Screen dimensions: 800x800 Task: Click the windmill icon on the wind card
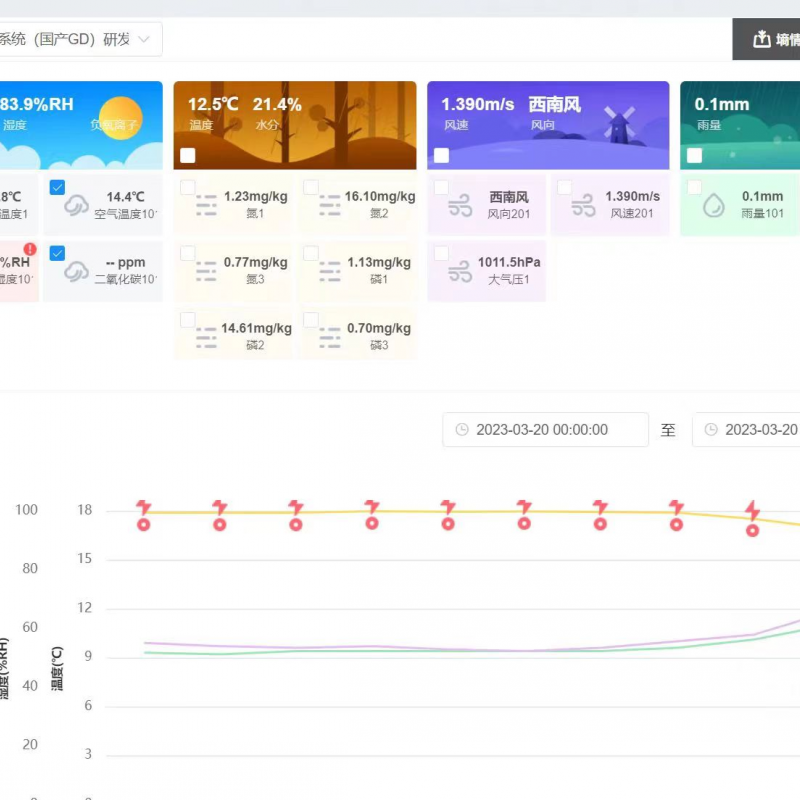pos(618,126)
